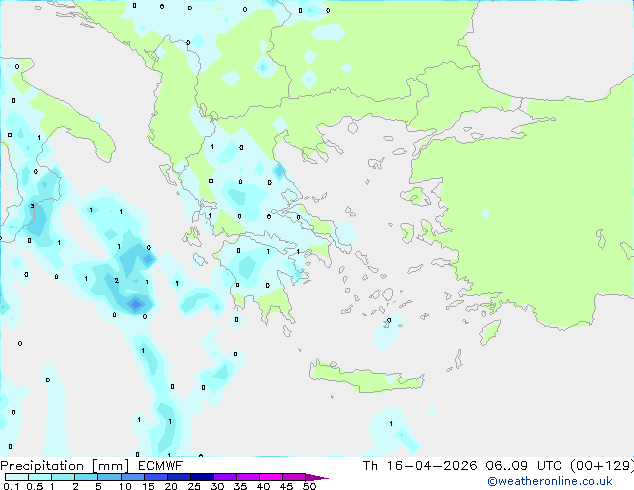Click the 'Th' day label
Image resolution: width=634 pixels, height=490 pixels.
coord(370,466)
